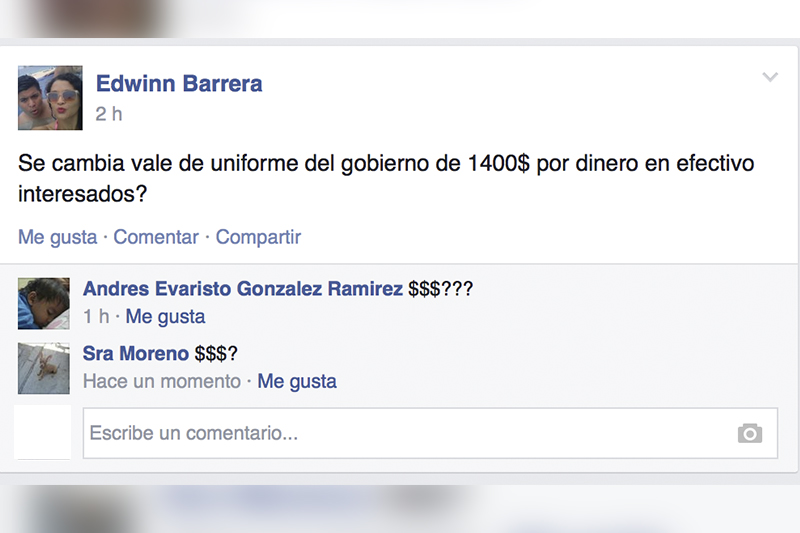Click Comentar under the post
Image resolution: width=800 pixels, height=533 pixels.
click(x=156, y=237)
